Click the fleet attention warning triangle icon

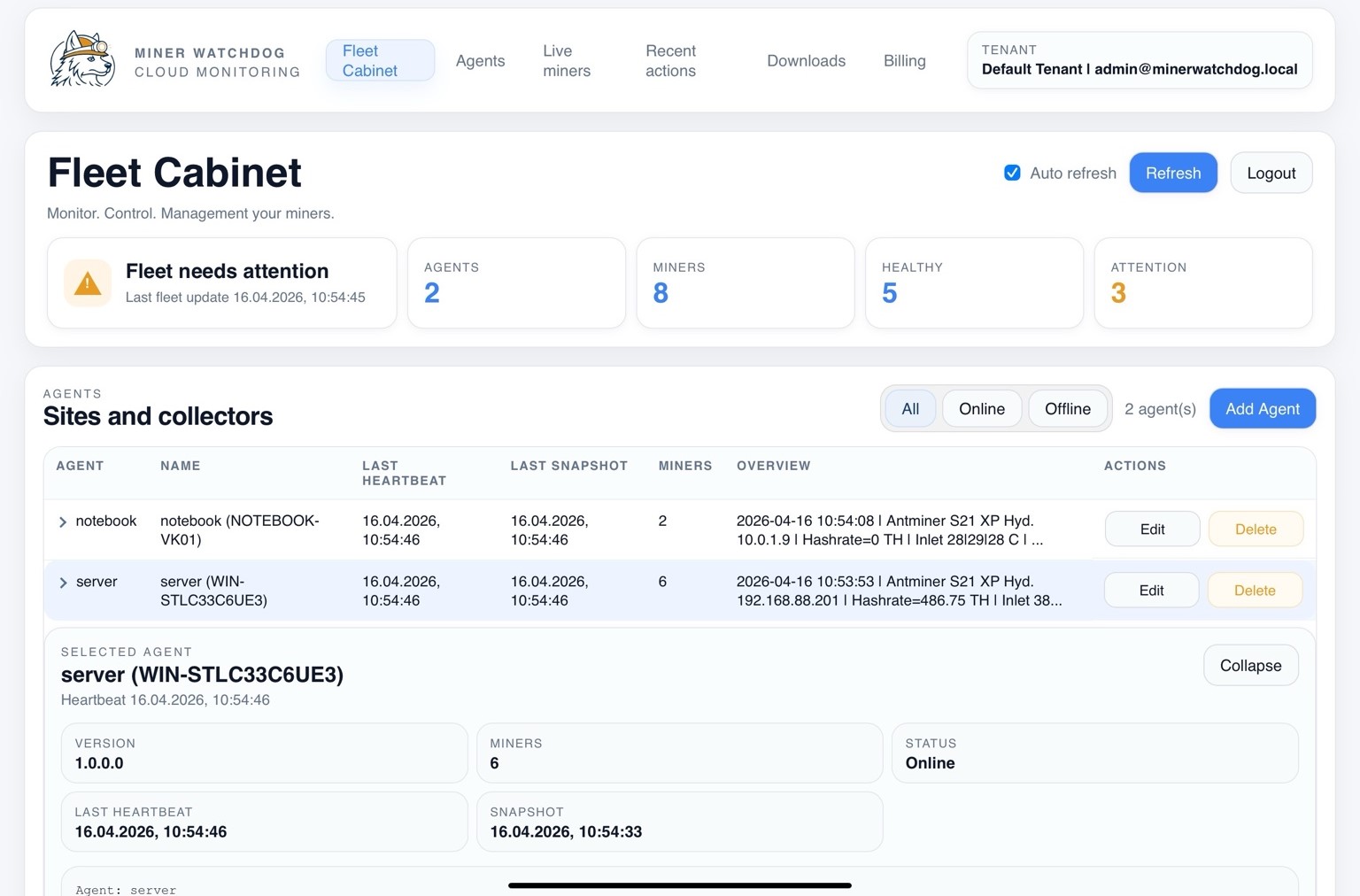pos(88,283)
